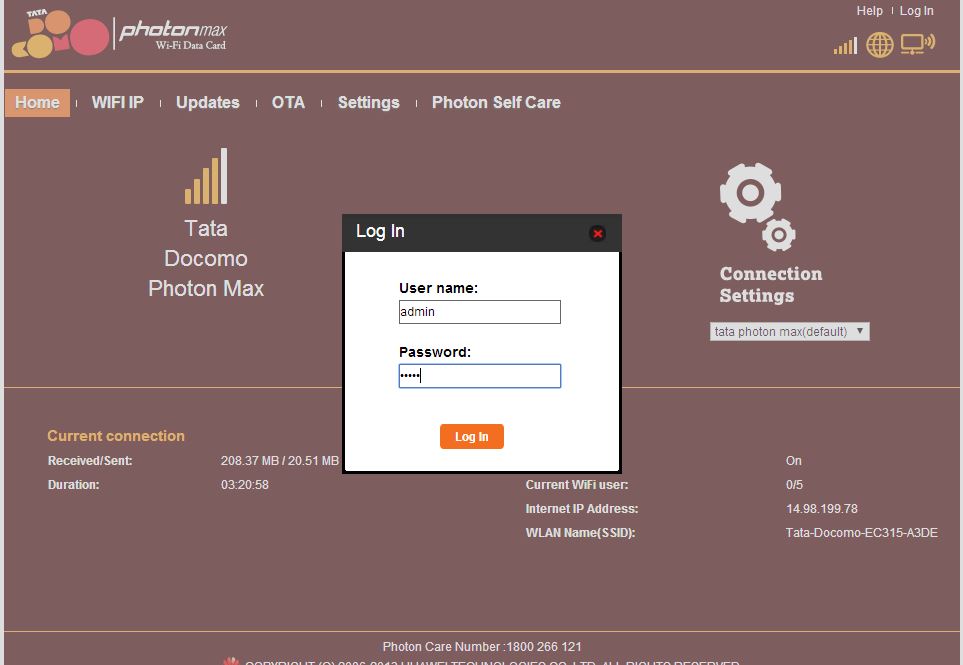Submit with the orange Log In button

point(472,437)
